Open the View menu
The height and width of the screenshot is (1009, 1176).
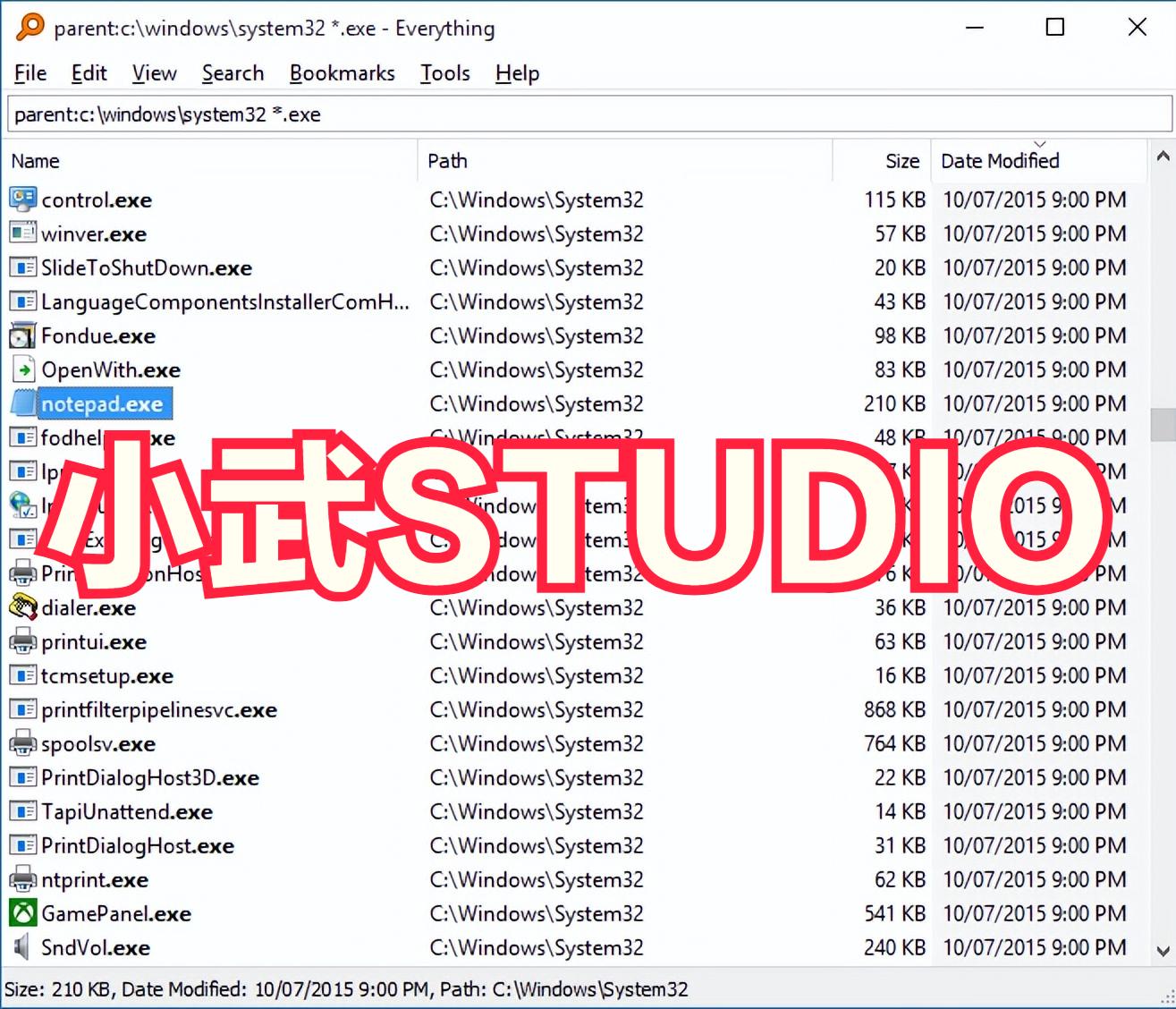point(154,73)
